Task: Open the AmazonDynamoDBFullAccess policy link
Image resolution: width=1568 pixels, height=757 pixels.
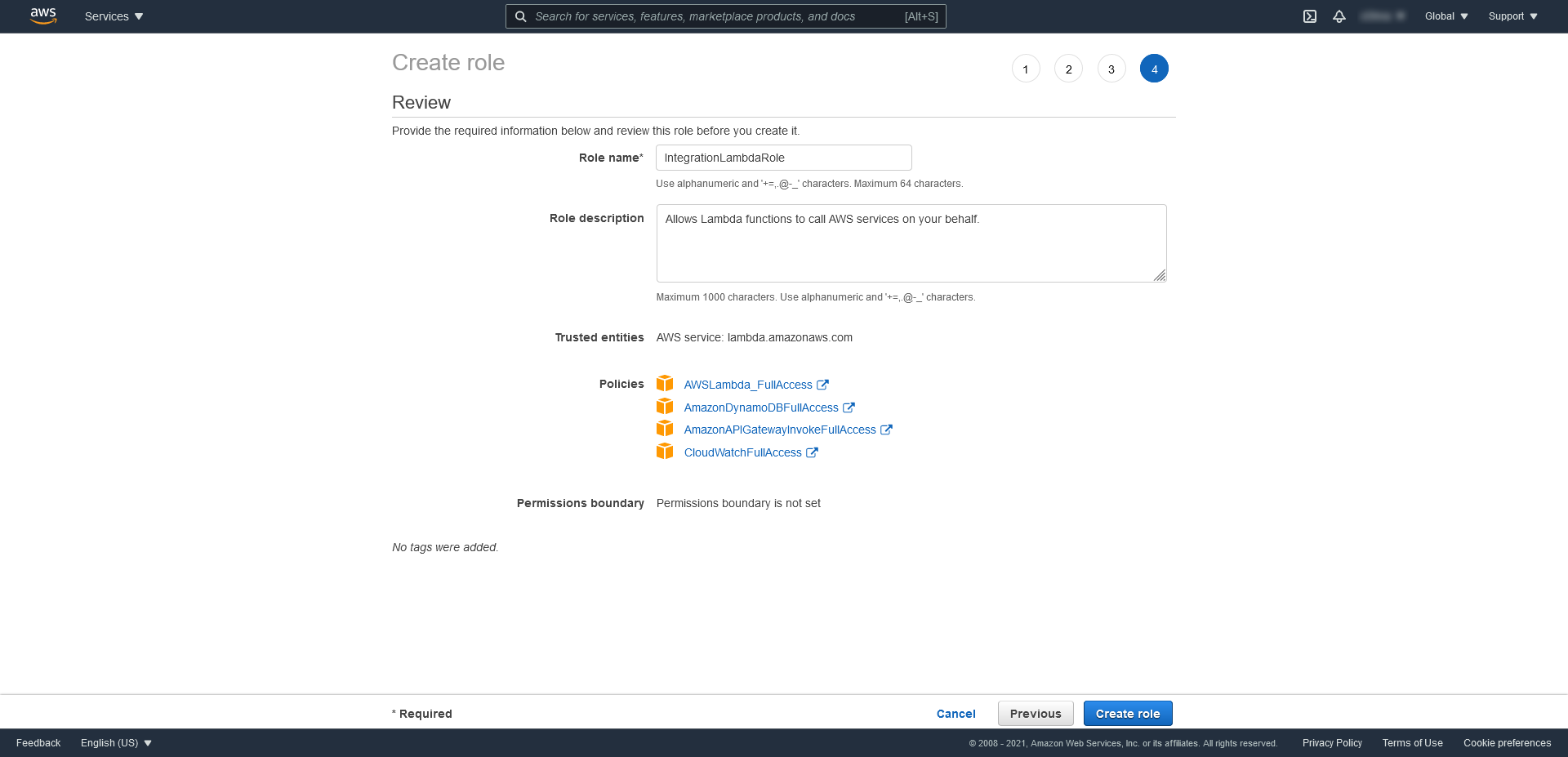Action: point(761,407)
